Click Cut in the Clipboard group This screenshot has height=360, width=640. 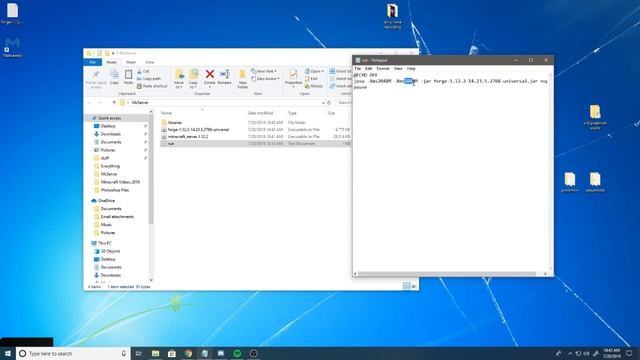143,71
